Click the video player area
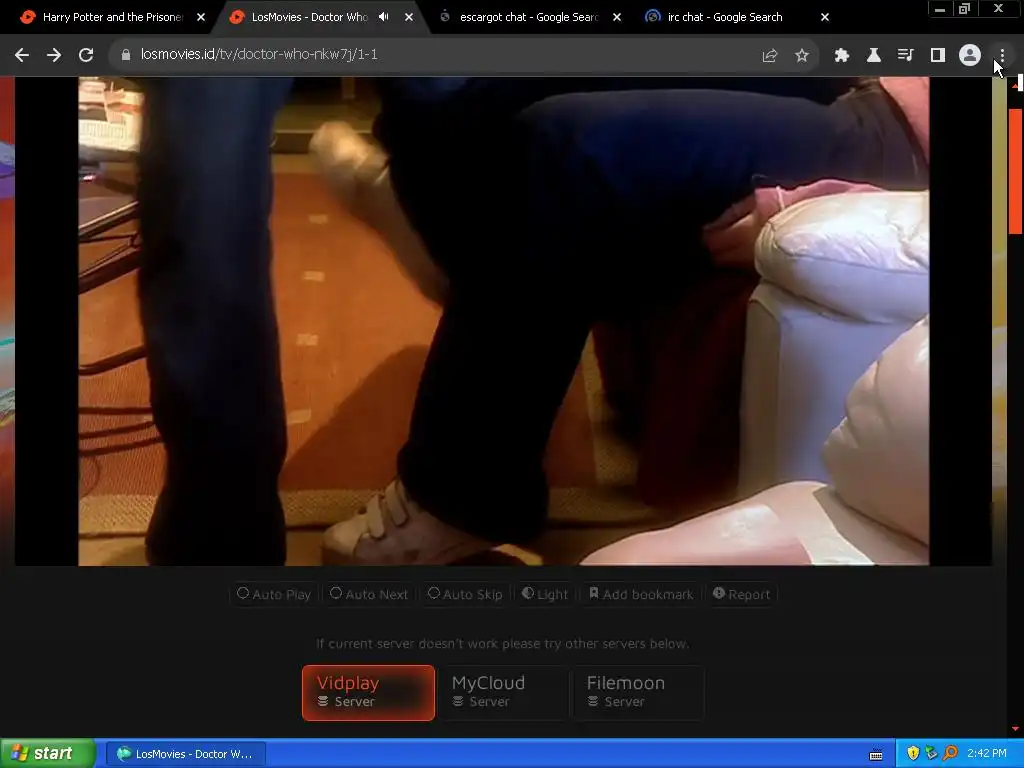Screen dimensions: 1024x768 pos(504,321)
